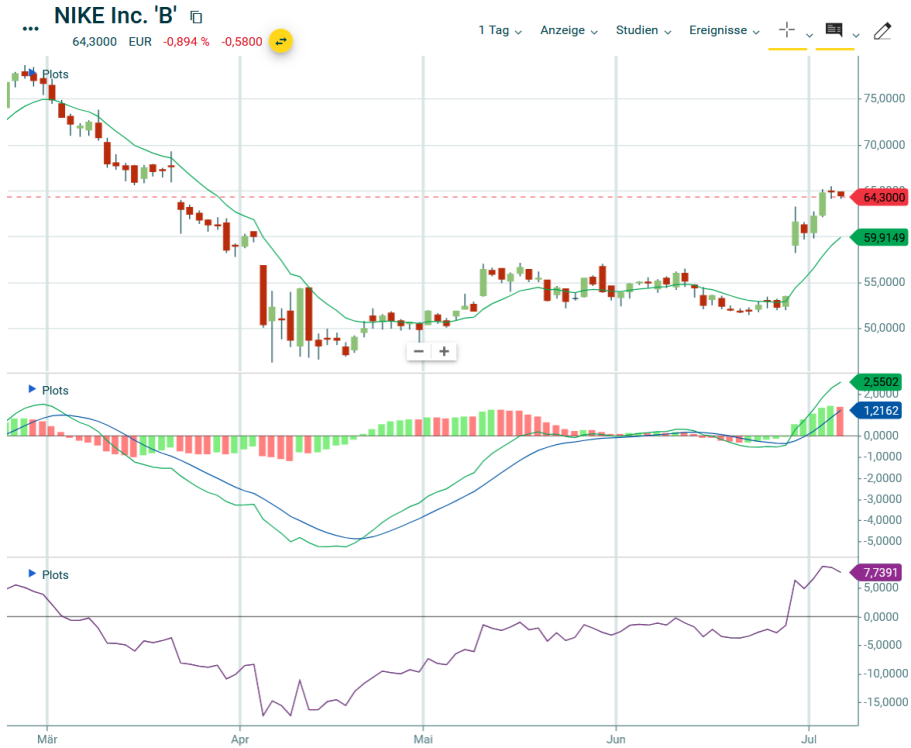Image resolution: width=911 pixels, height=748 pixels.
Task: Click the NIKE Inc. 'B' title
Action: pyautogui.click(x=115, y=16)
